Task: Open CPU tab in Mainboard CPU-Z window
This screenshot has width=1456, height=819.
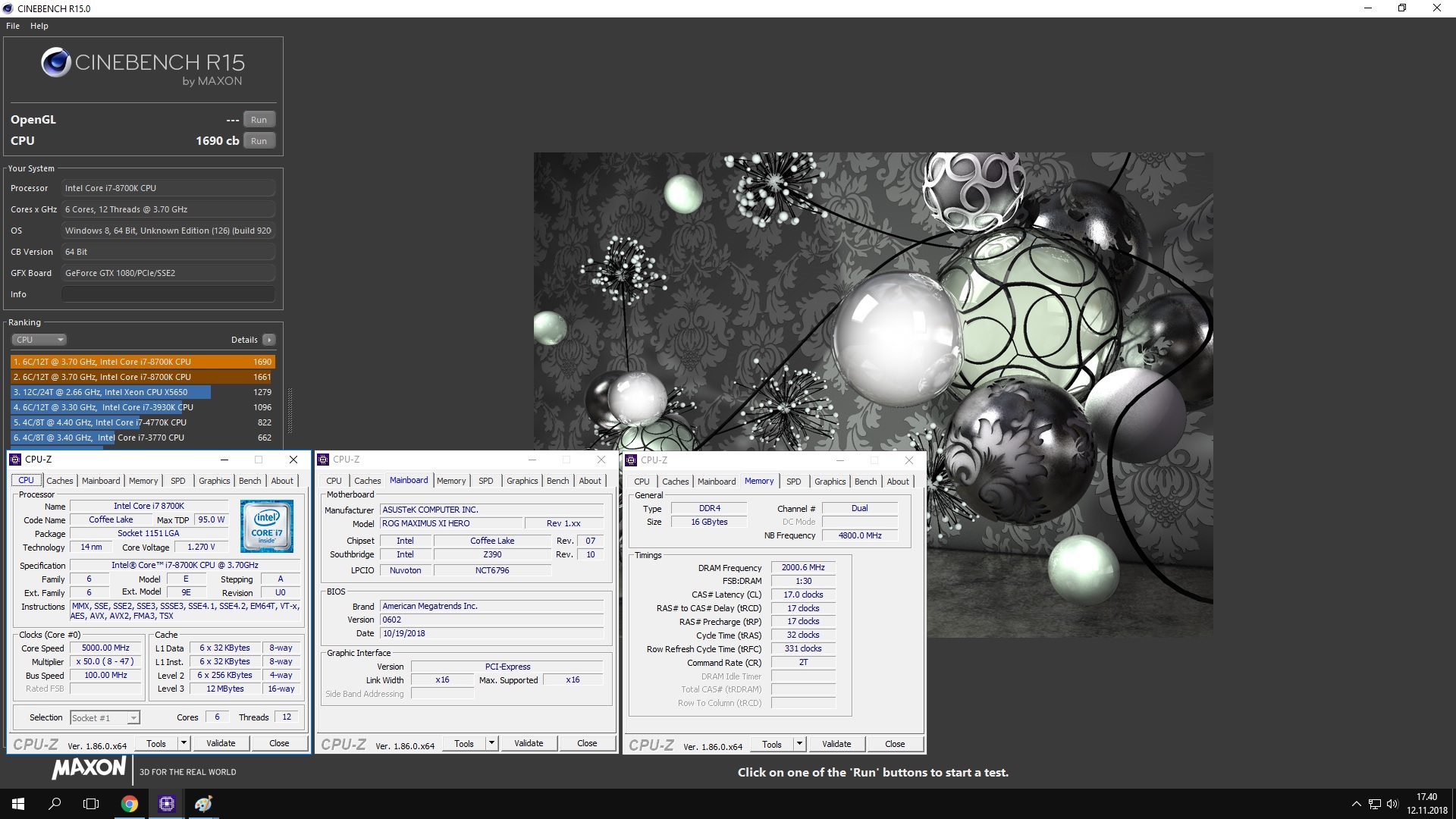Action: (x=334, y=481)
